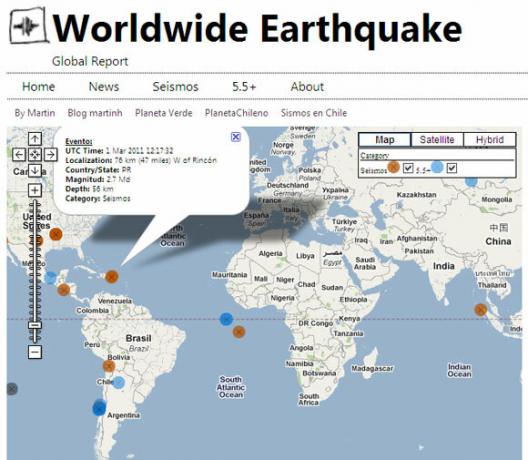Viewport: 528px width, 460px height.
Task: Switch to Hybrid view
Action: click(x=490, y=139)
